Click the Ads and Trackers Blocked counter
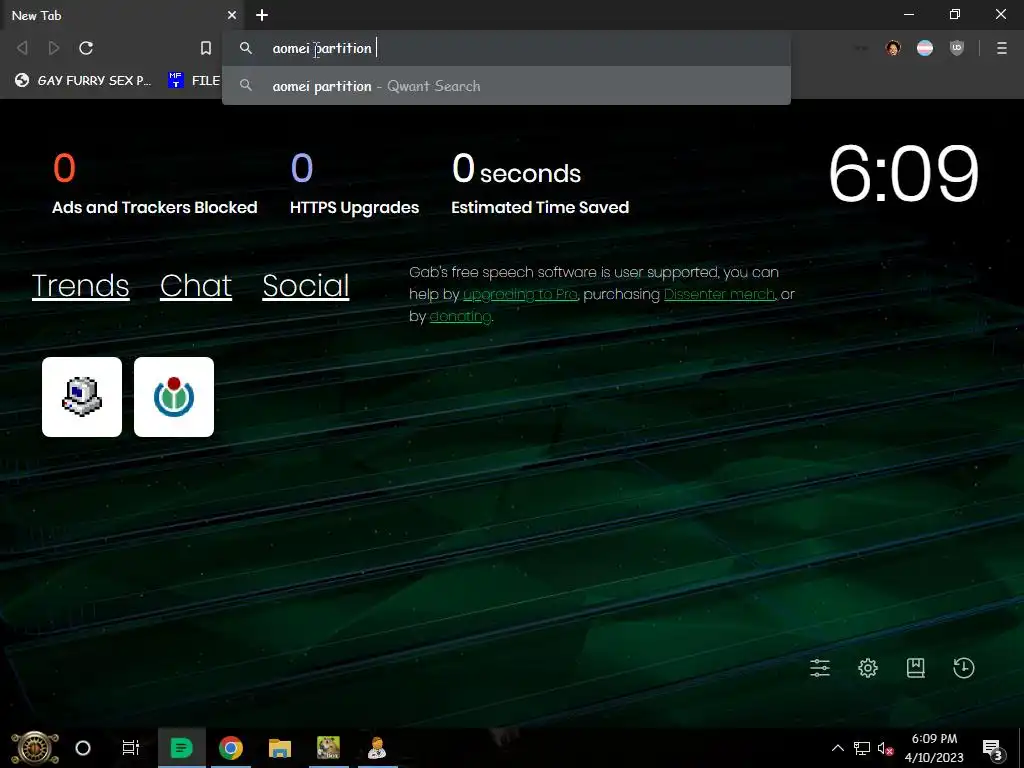The width and height of the screenshot is (1024, 768). 155,184
